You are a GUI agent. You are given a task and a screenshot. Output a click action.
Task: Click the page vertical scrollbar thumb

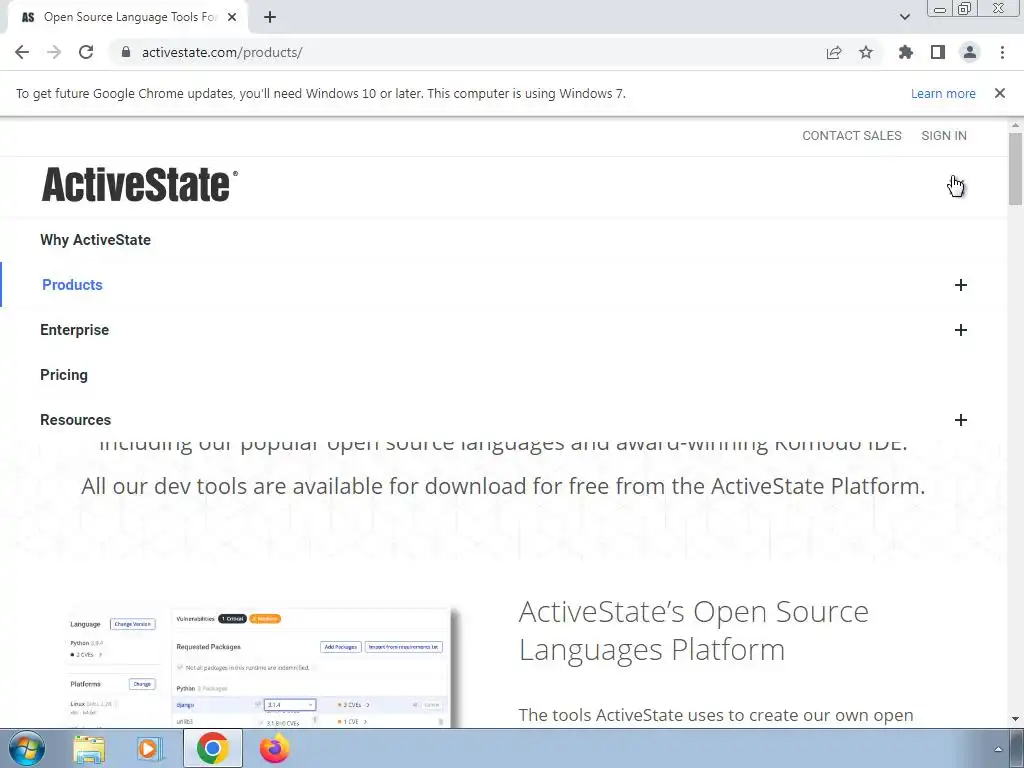pyautogui.click(x=1015, y=168)
